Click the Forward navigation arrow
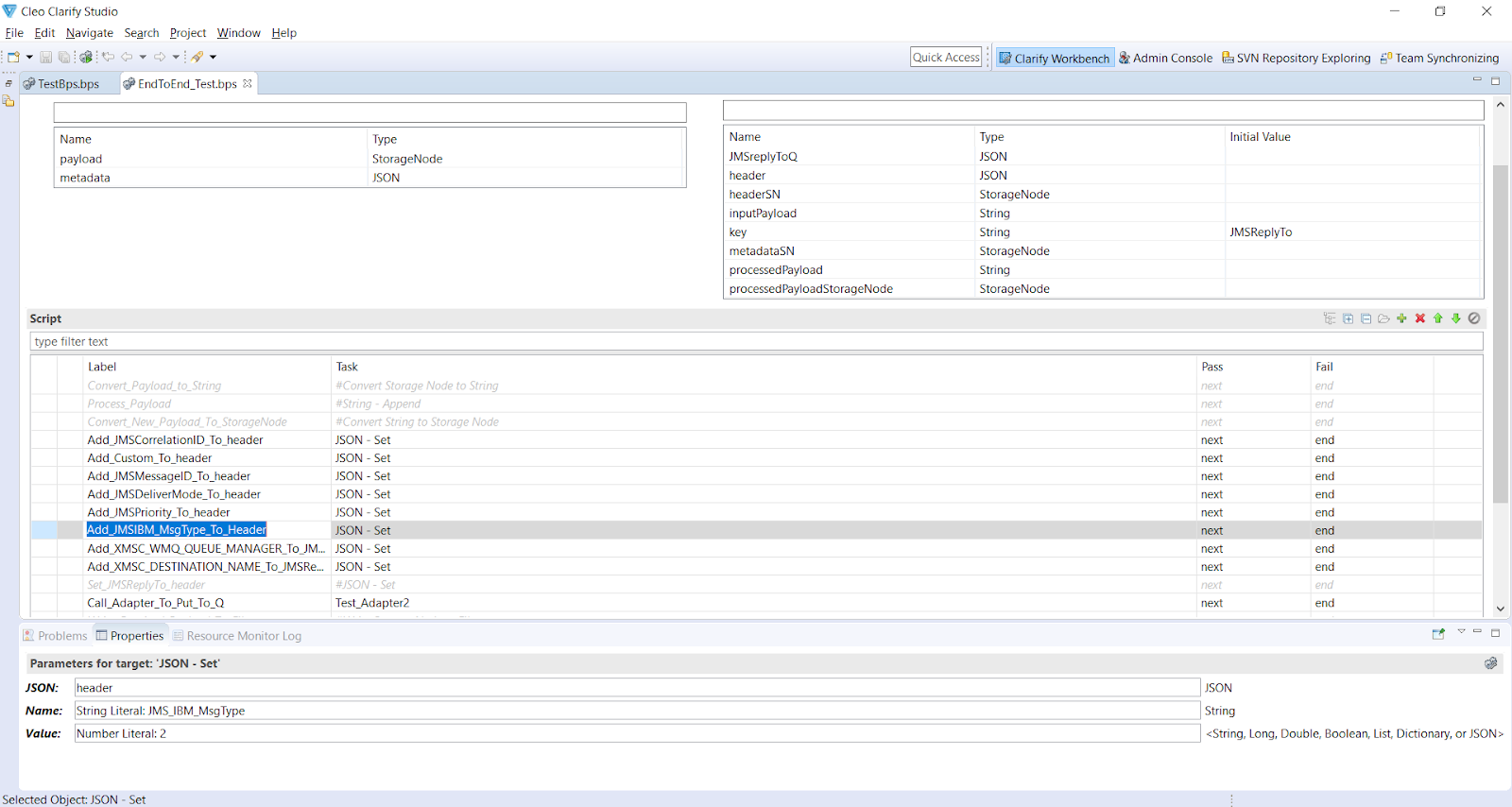 click(160, 57)
